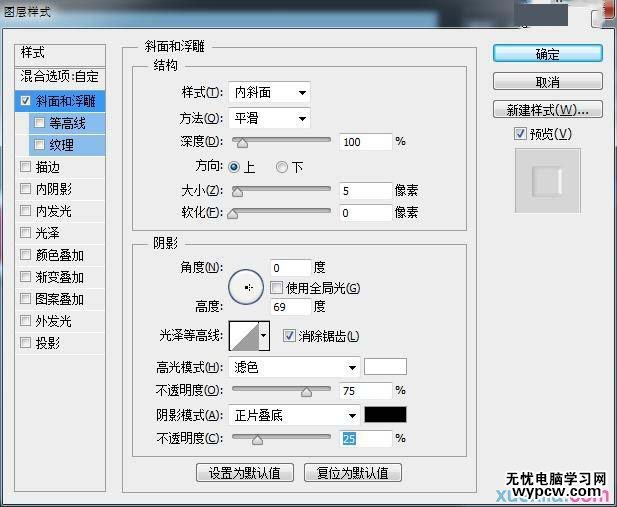Click the highlight 不透明度(O) slider handle
The width and height of the screenshot is (617, 507).
pos(307,392)
